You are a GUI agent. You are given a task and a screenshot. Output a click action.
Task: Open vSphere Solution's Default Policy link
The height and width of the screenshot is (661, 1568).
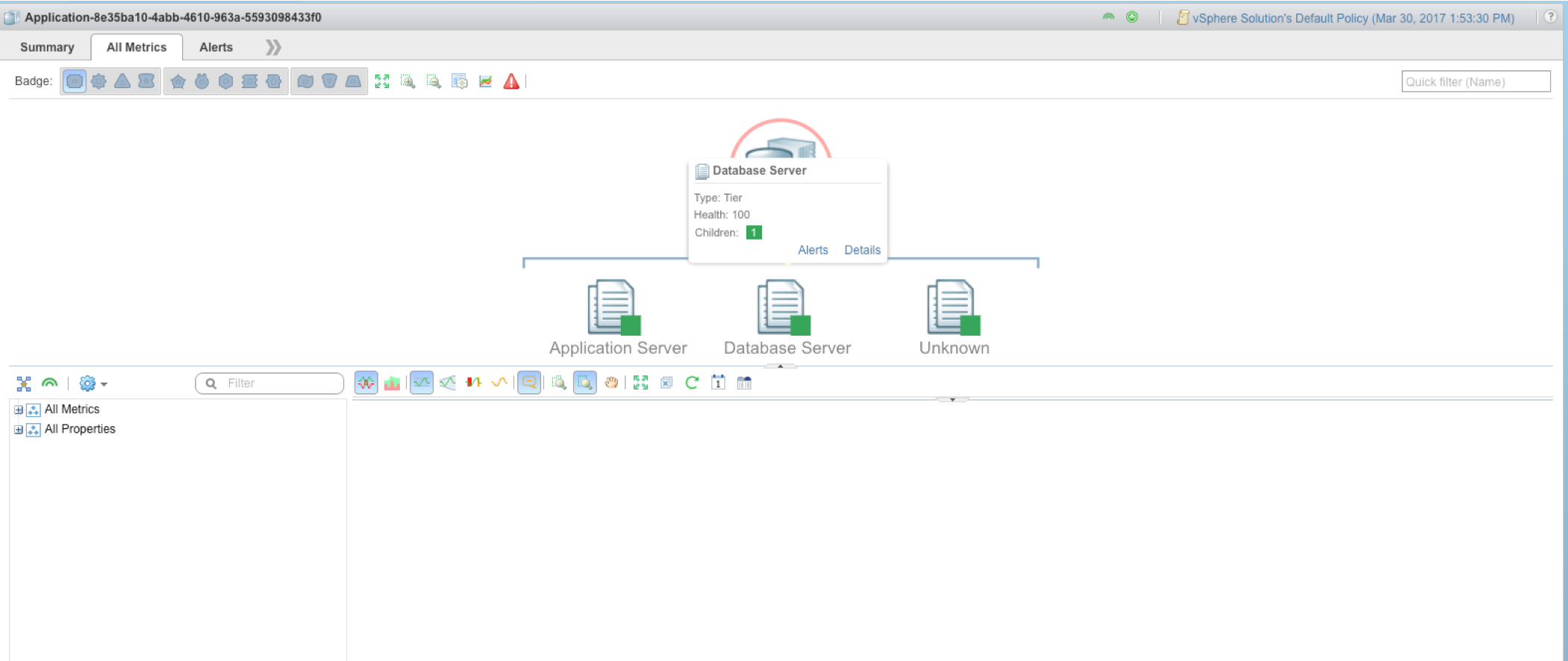(1352, 18)
